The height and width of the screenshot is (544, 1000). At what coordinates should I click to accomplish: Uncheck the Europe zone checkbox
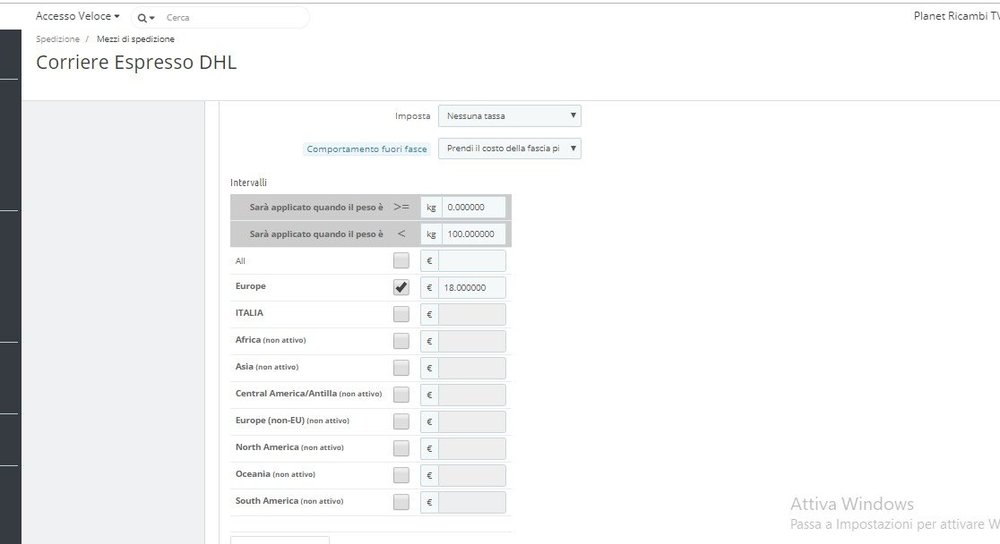click(401, 287)
